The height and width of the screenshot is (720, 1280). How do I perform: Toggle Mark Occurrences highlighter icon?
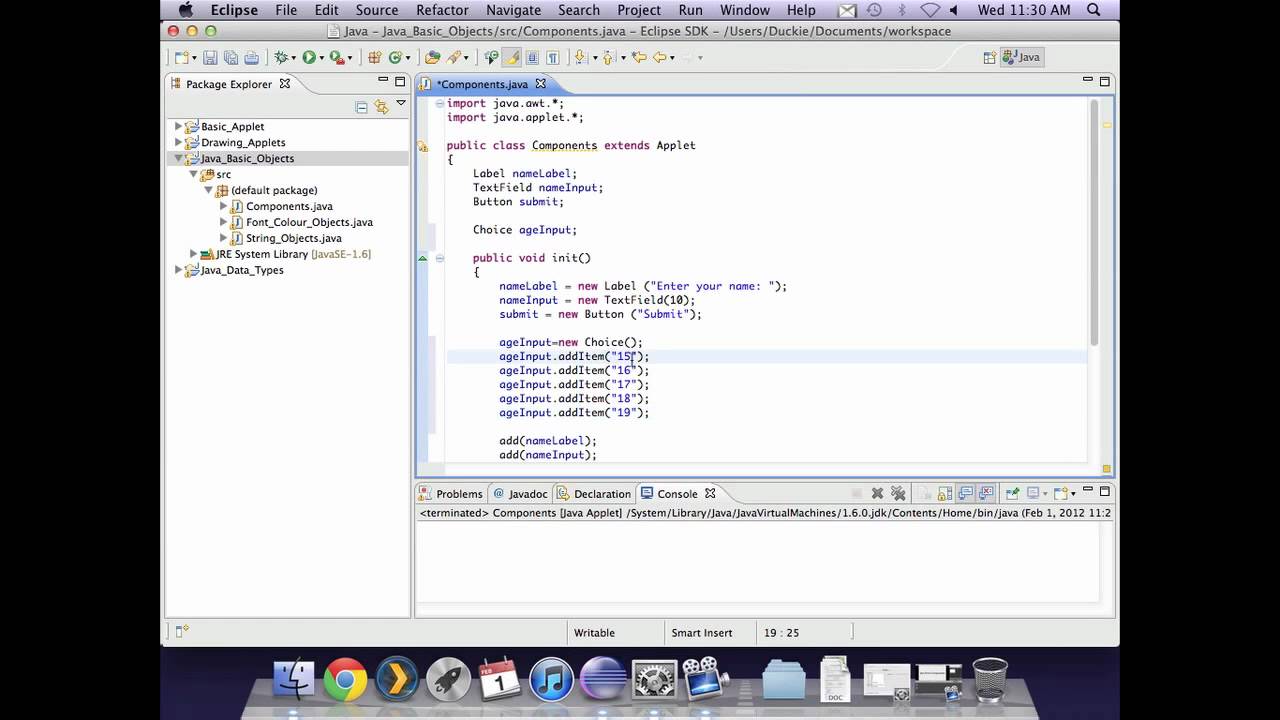coord(512,57)
